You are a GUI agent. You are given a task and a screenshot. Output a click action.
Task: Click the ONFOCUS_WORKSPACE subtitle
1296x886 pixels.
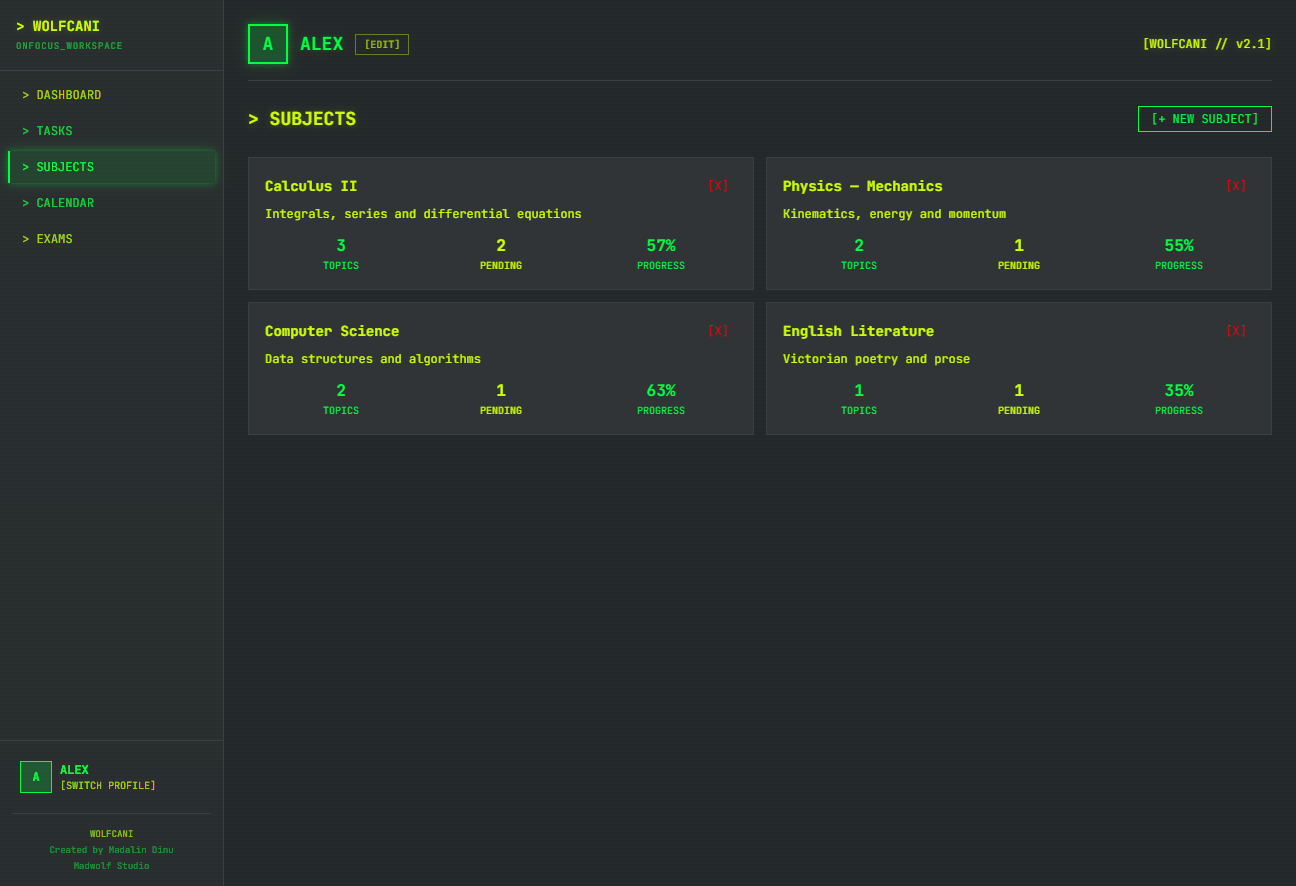click(69, 46)
